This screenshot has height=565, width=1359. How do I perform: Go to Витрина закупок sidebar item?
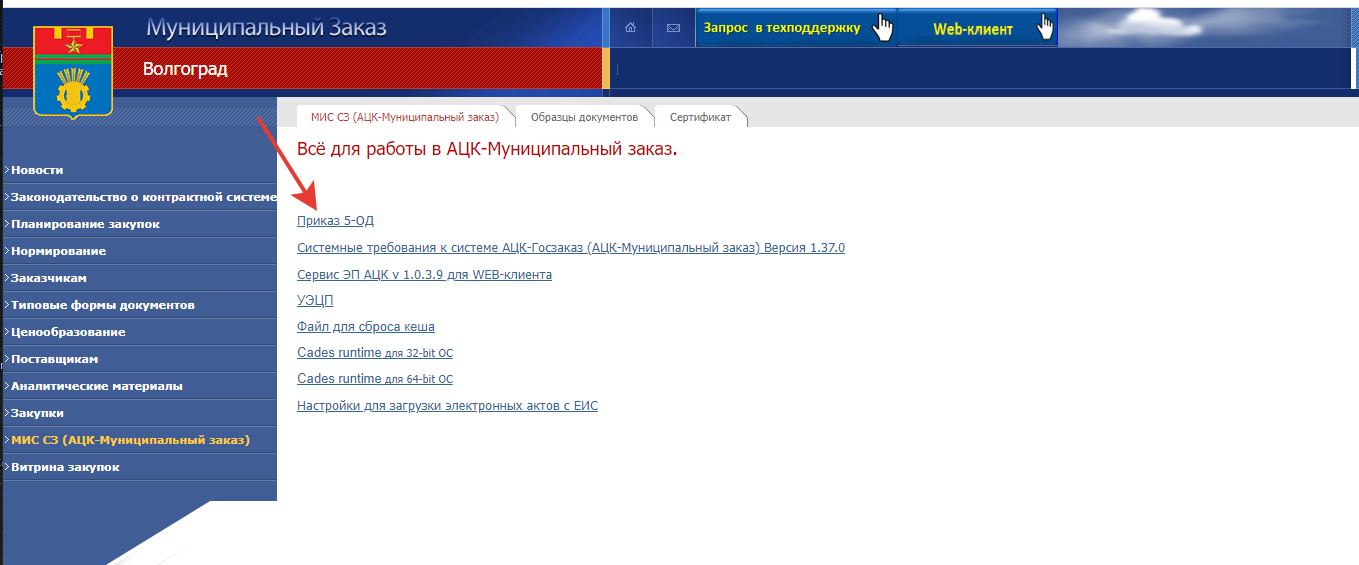(65, 467)
